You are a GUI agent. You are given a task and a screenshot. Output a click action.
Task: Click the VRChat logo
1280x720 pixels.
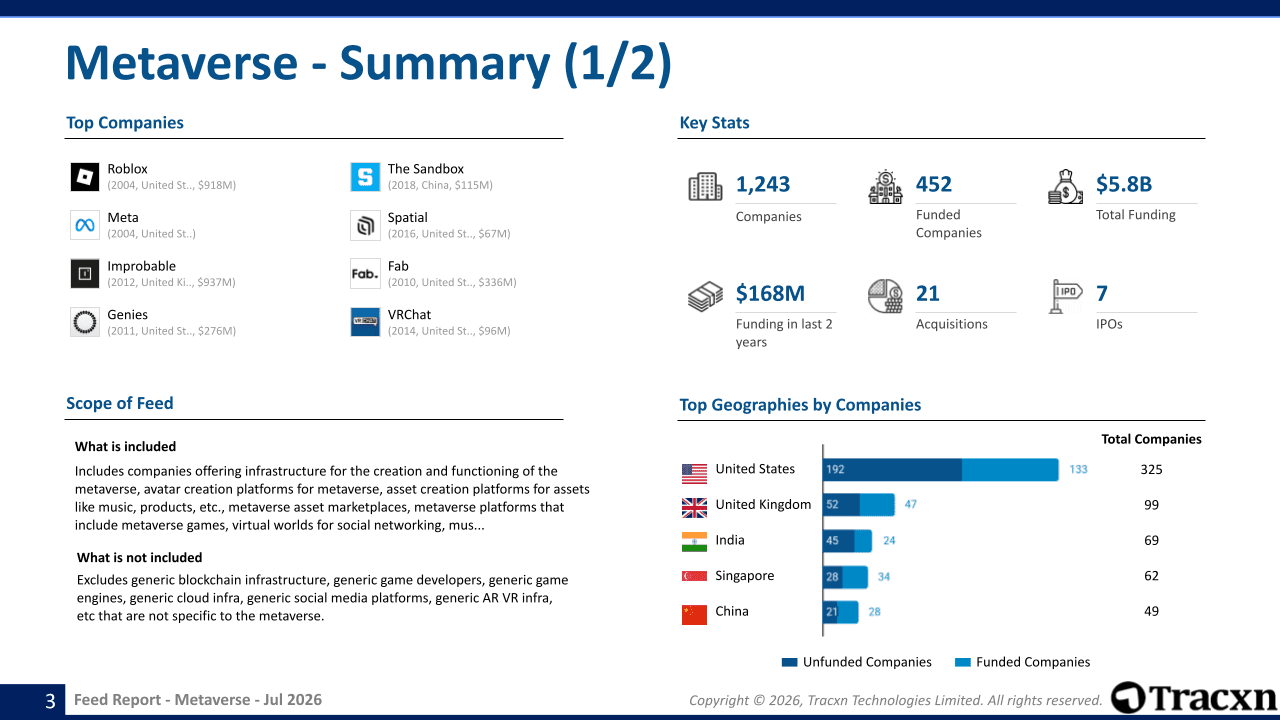[x=365, y=322]
